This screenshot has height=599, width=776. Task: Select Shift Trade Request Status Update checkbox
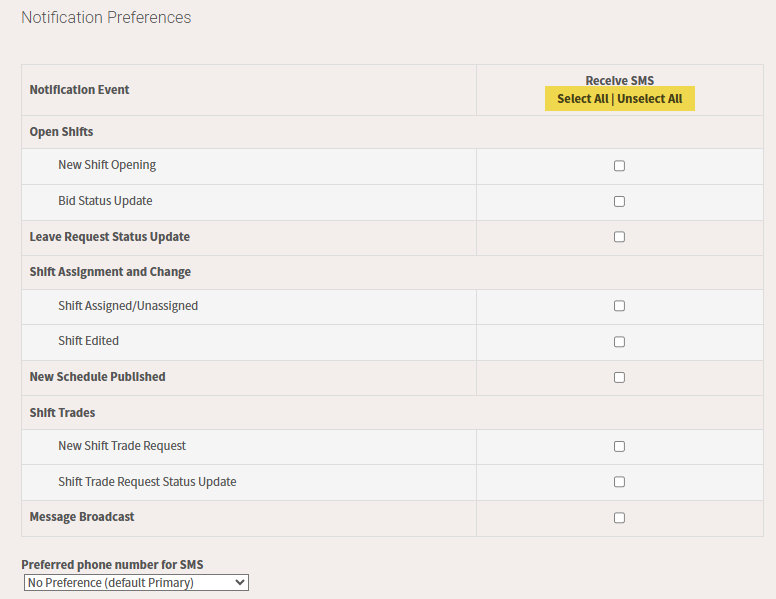pyautogui.click(x=619, y=482)
